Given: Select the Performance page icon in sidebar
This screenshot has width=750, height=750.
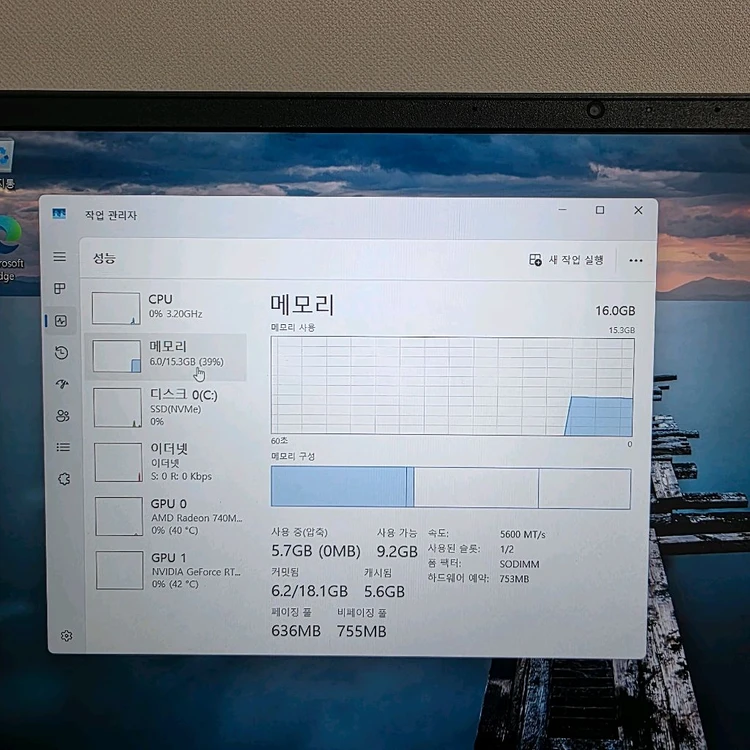Looking at the screenshot, I should tap(61, 320).
